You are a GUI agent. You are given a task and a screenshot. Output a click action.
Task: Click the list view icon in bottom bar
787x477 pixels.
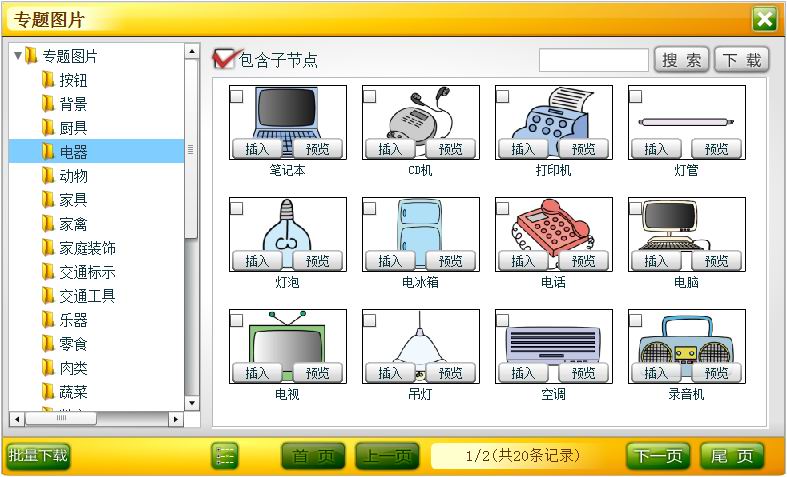[x=225, y=456]
